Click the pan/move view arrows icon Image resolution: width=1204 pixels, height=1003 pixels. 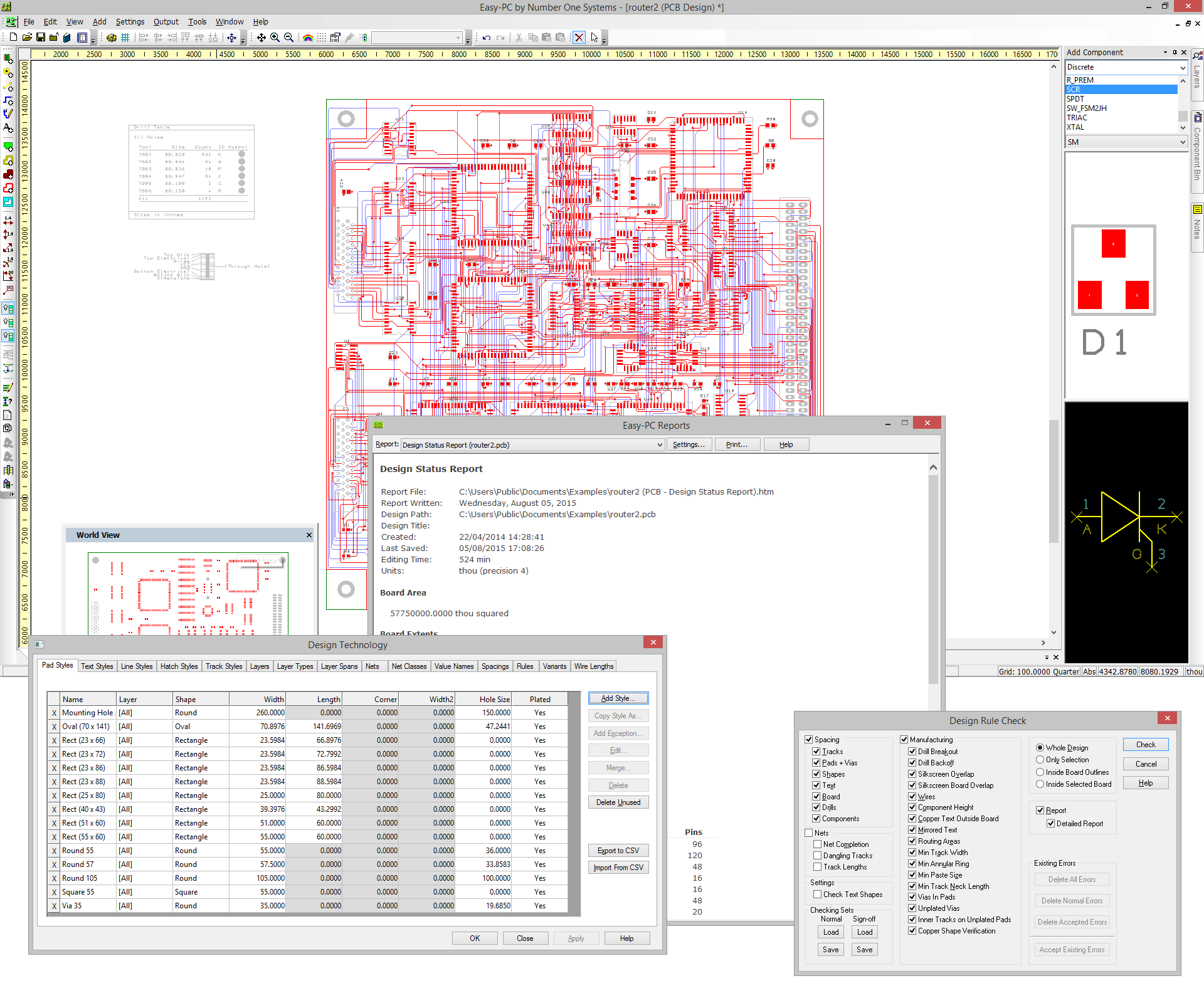[261, 38]
